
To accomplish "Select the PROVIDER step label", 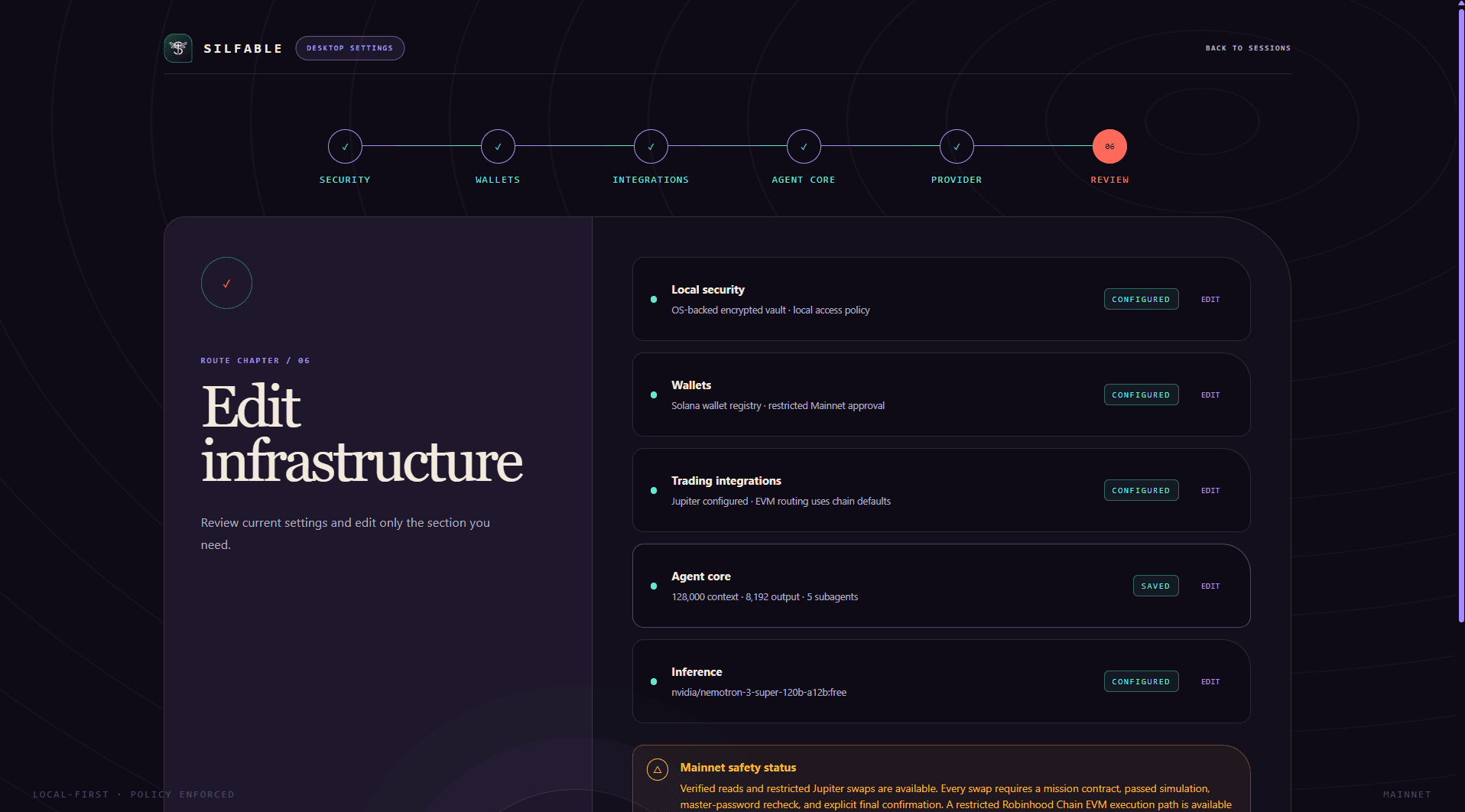I will point(957,180).
